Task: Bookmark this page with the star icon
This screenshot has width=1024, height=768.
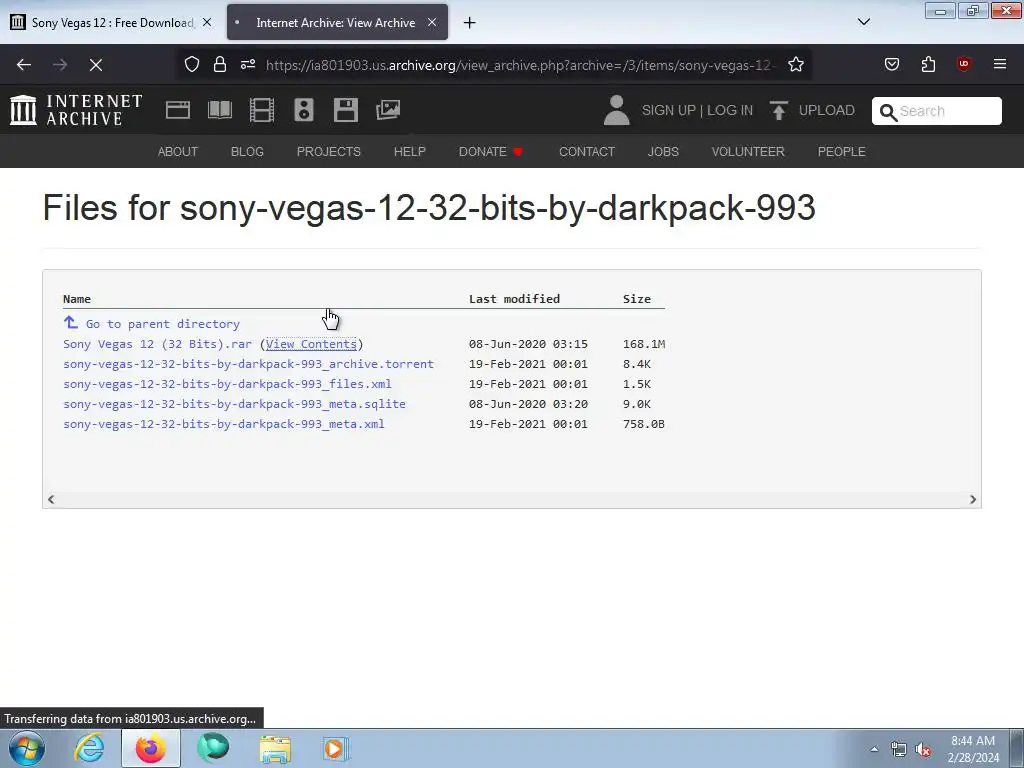Action: point(795,64)
